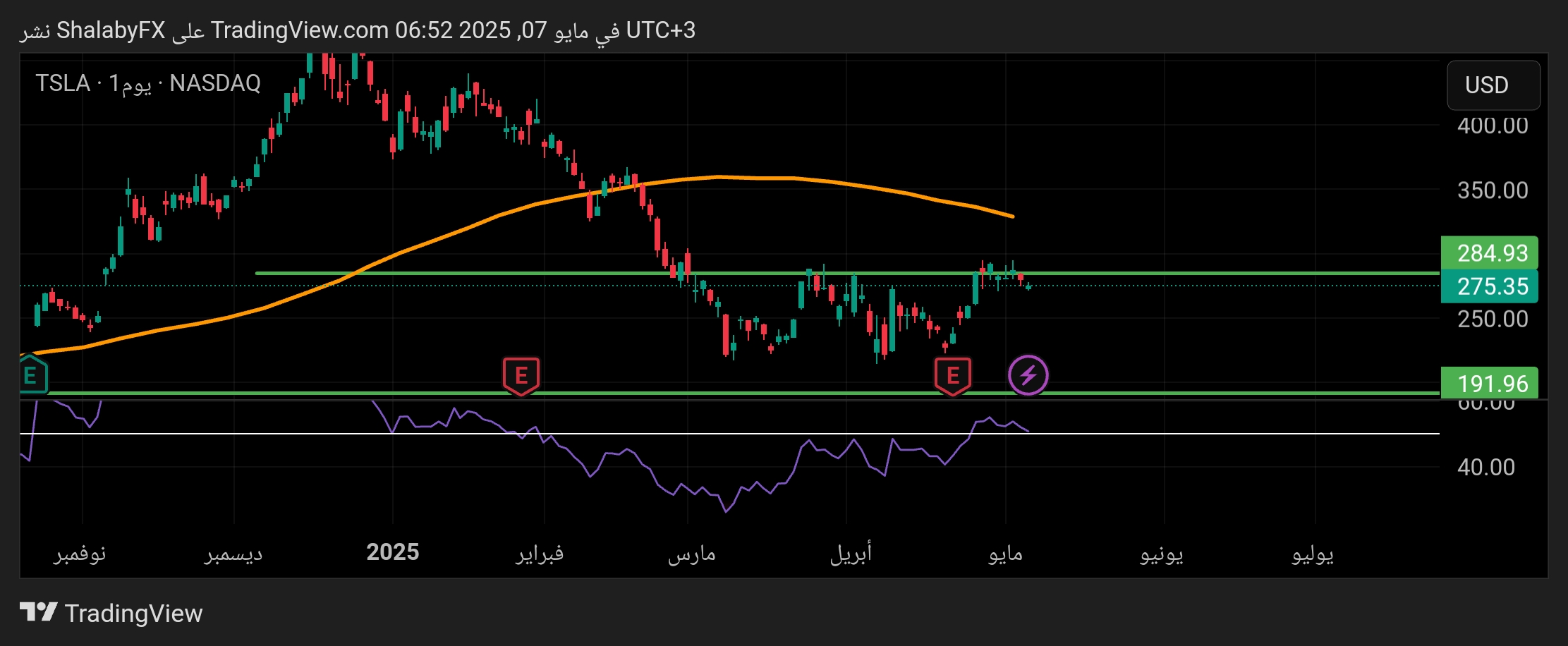Click the ShalabyFX publisher name in header
Viewport: 1568px width, 646px height.
(111, 30)
